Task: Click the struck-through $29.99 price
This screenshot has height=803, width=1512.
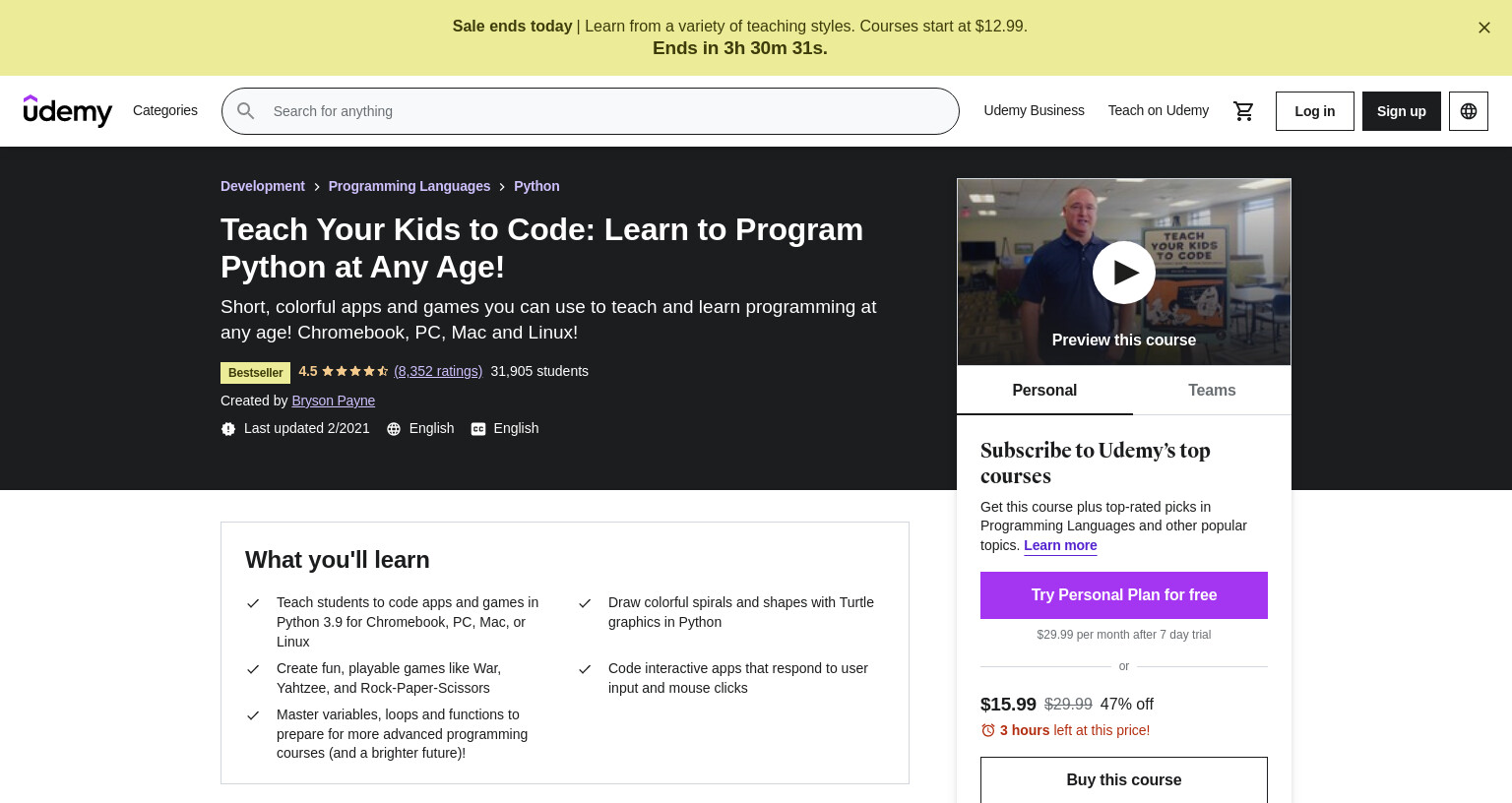Action: pyautogui.click(x=1068, y=705)
